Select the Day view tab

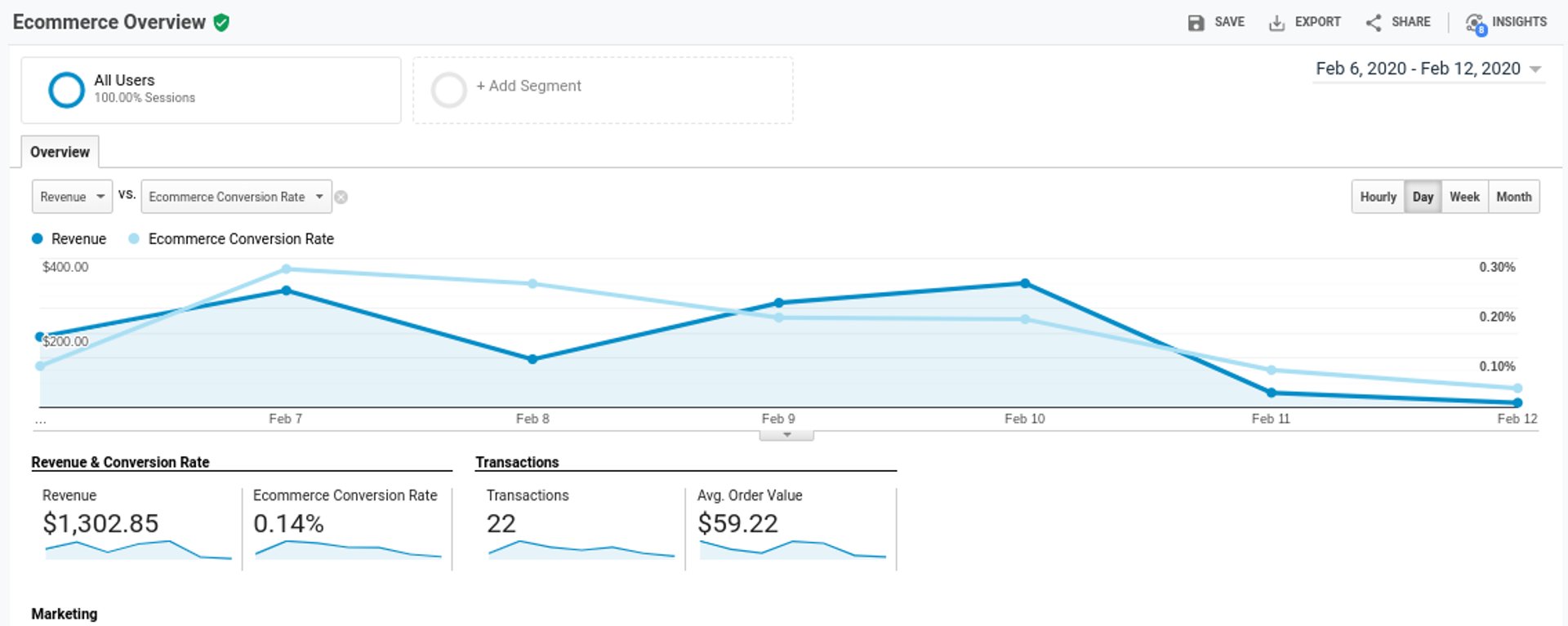(1423, 197)
